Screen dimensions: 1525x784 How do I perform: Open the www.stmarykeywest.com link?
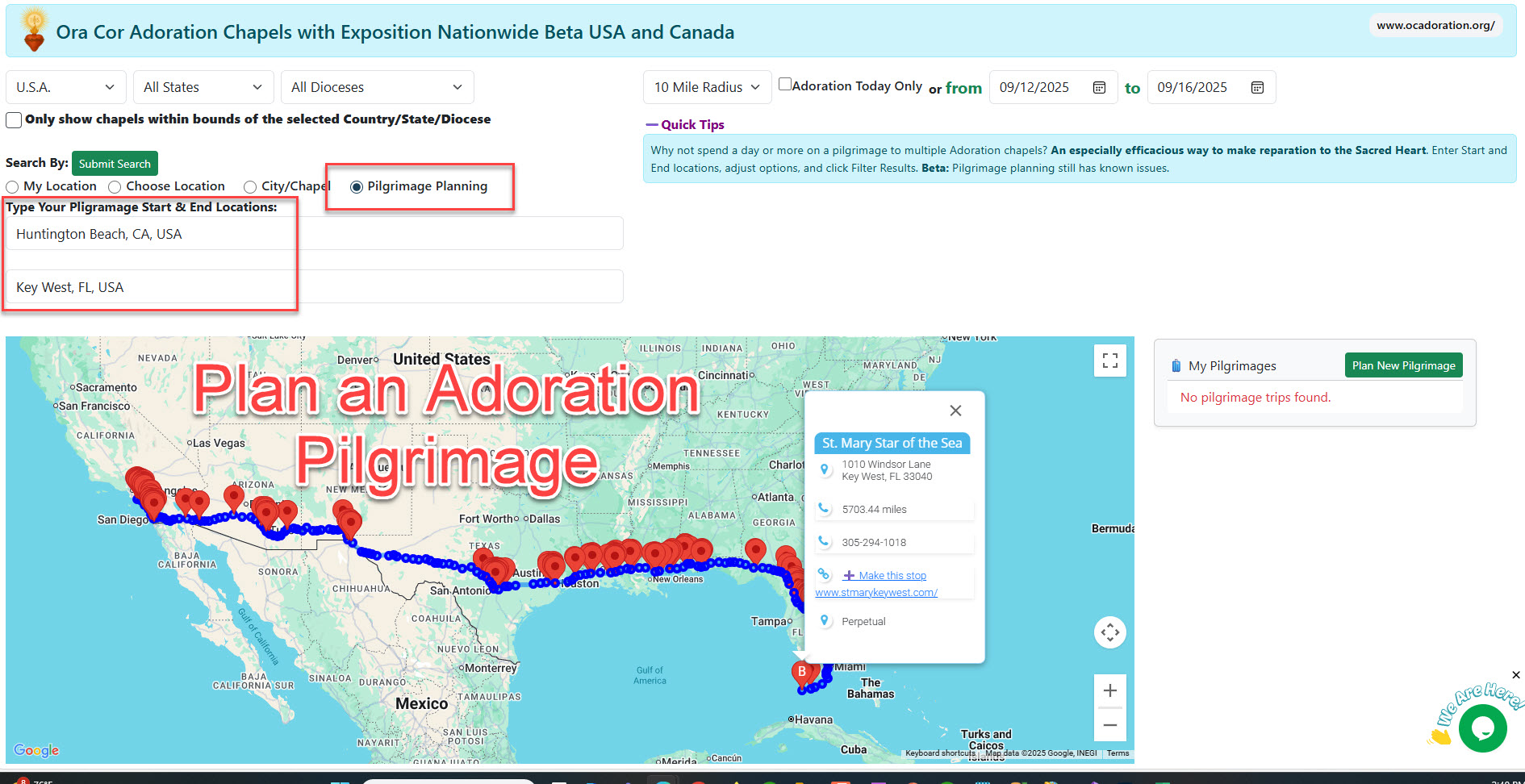(876, 592)
